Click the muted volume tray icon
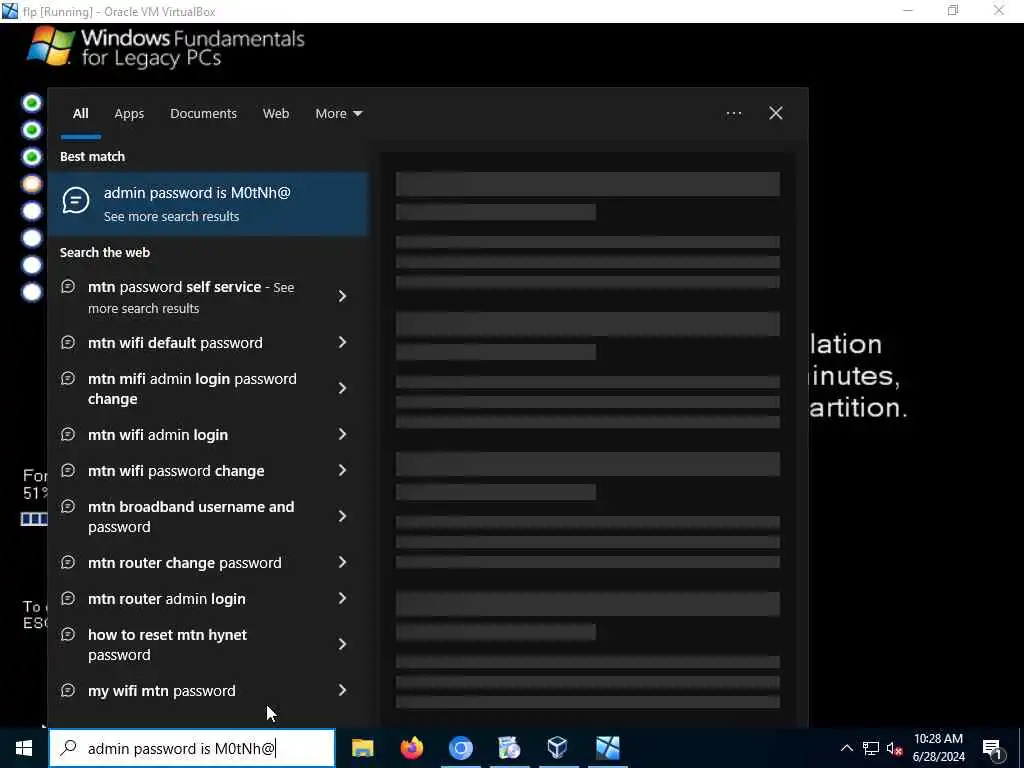Image resolution: width=1024 pixels, height=768 pixels. tap(894, 748)
